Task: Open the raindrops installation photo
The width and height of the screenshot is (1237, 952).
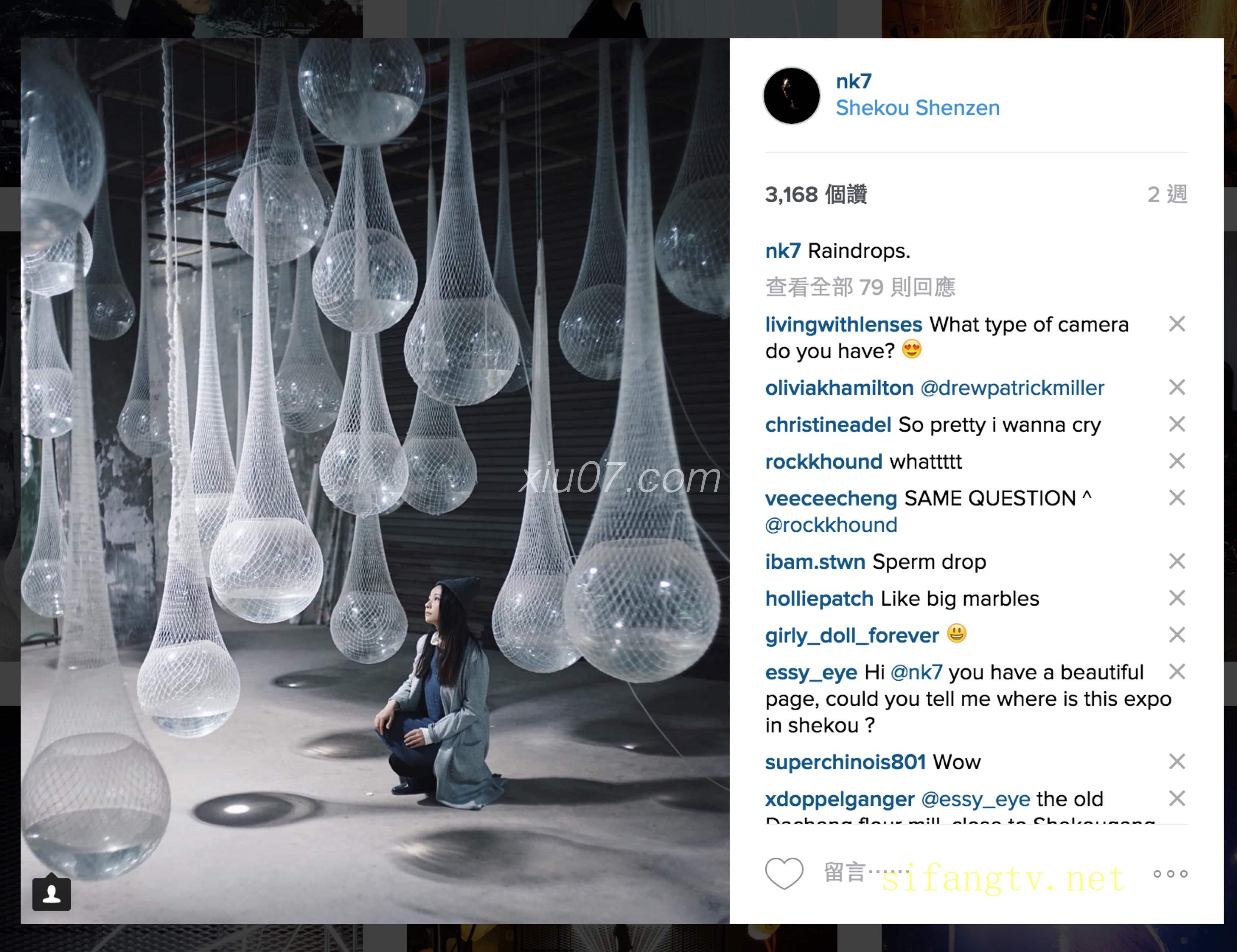Action: pos(375,481)
